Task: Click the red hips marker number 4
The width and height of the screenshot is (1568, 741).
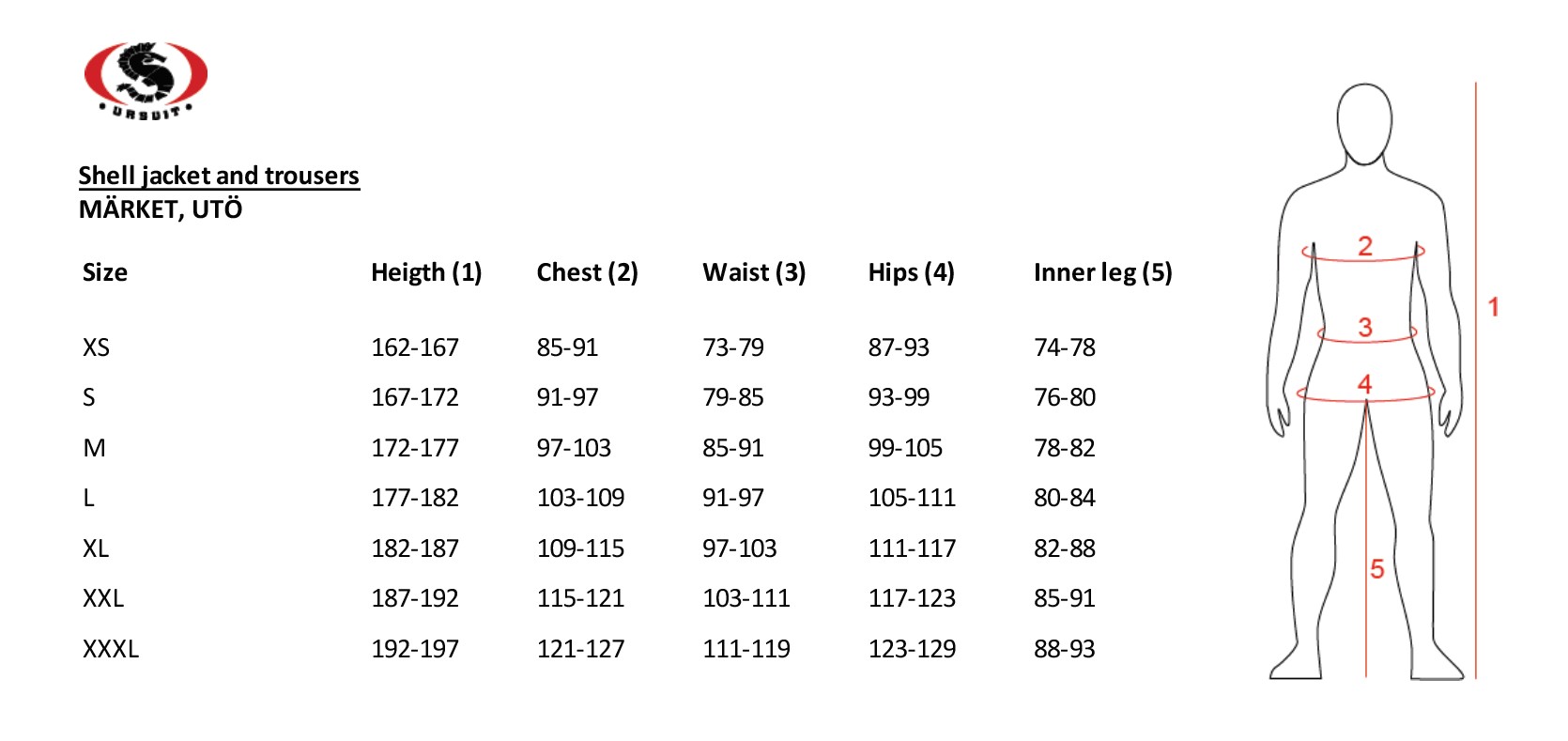Action: click(x=1364, y=384)
